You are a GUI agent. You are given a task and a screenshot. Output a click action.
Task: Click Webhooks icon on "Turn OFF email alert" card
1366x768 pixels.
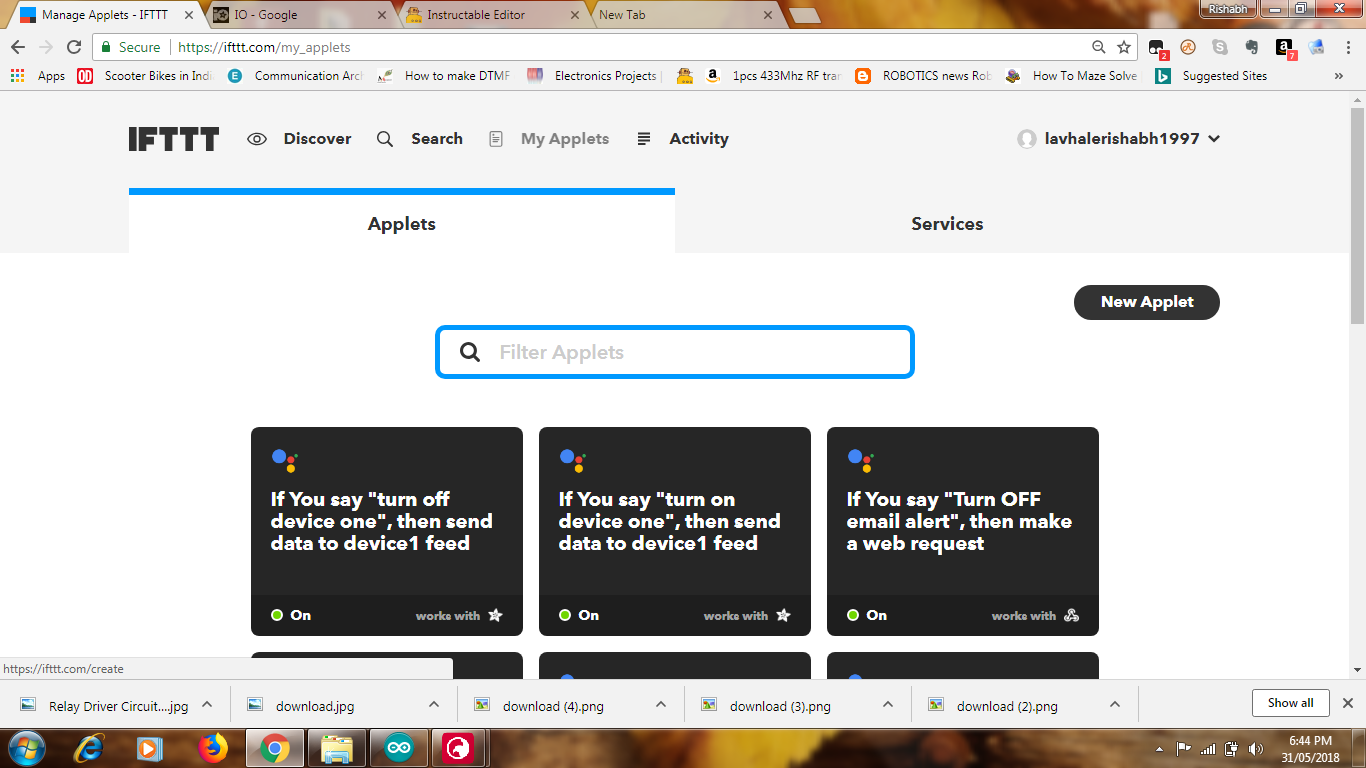[x=1071, y=615]
